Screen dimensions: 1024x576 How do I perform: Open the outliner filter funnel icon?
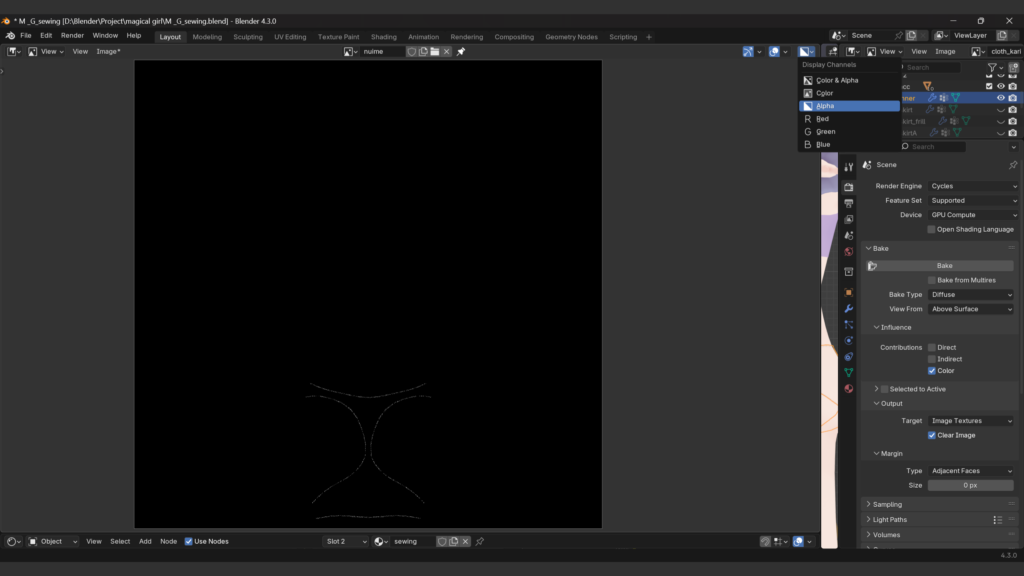[x=993, y=68]
